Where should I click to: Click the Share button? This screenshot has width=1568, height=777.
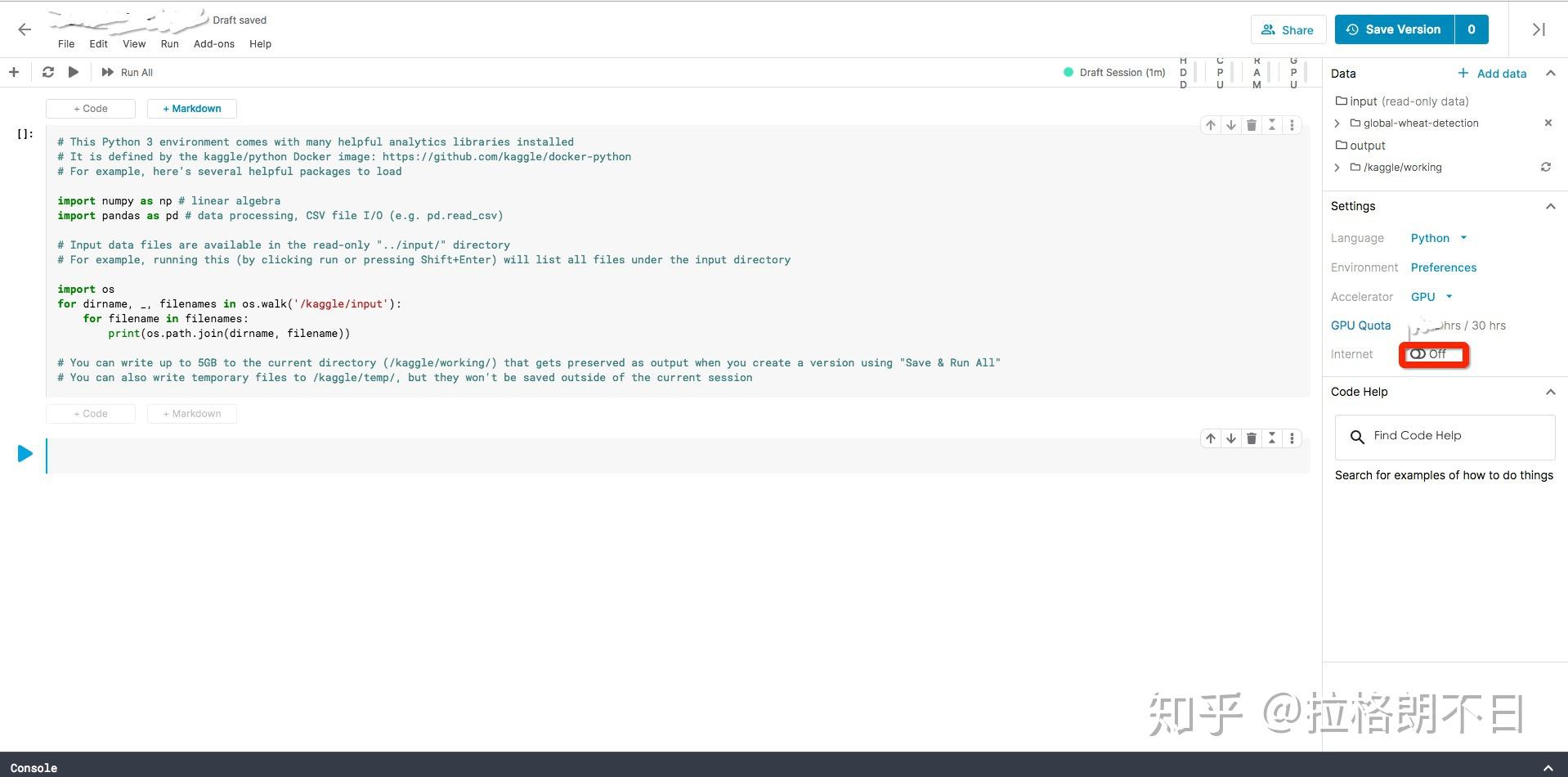pos(1288,29)
